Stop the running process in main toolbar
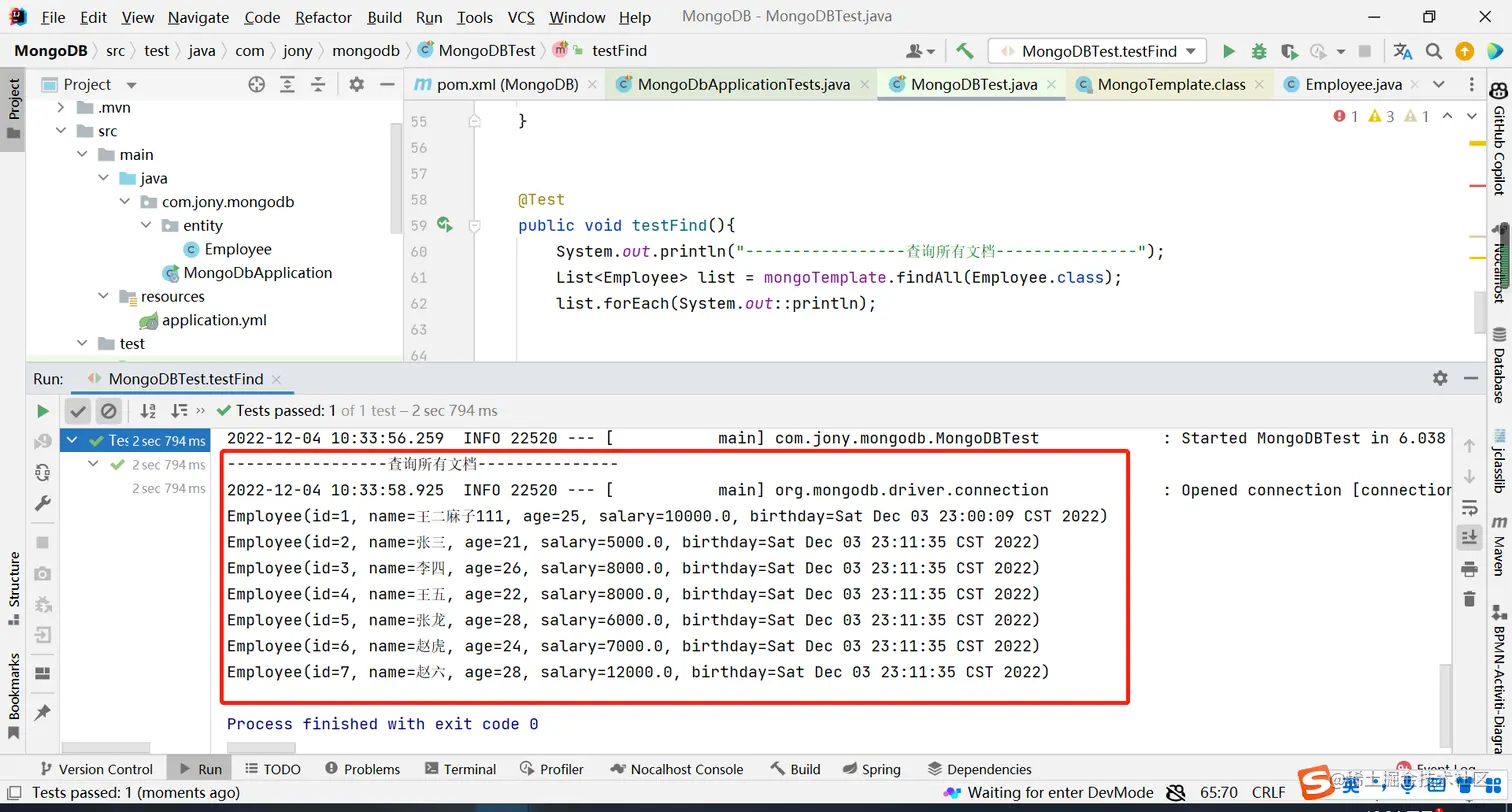The height and width of the screenshot is (812, 1512). click(1365, 51)
